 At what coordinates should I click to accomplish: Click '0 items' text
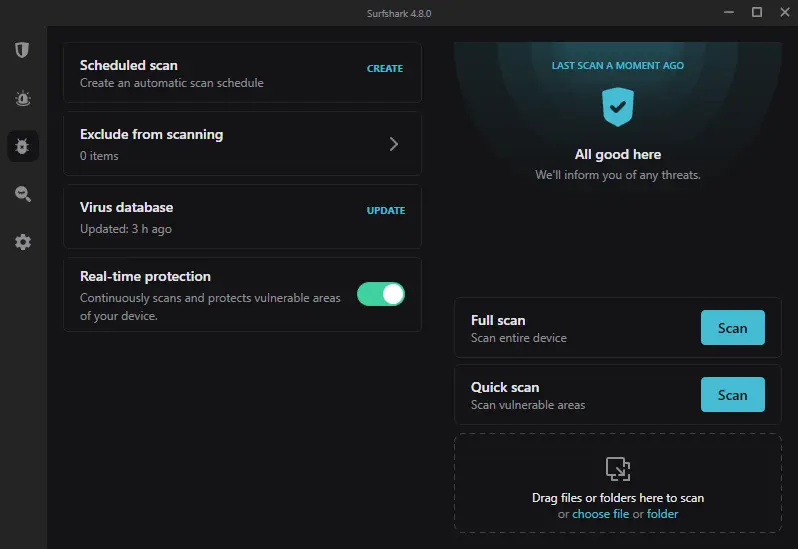click(x=99, y=156)
